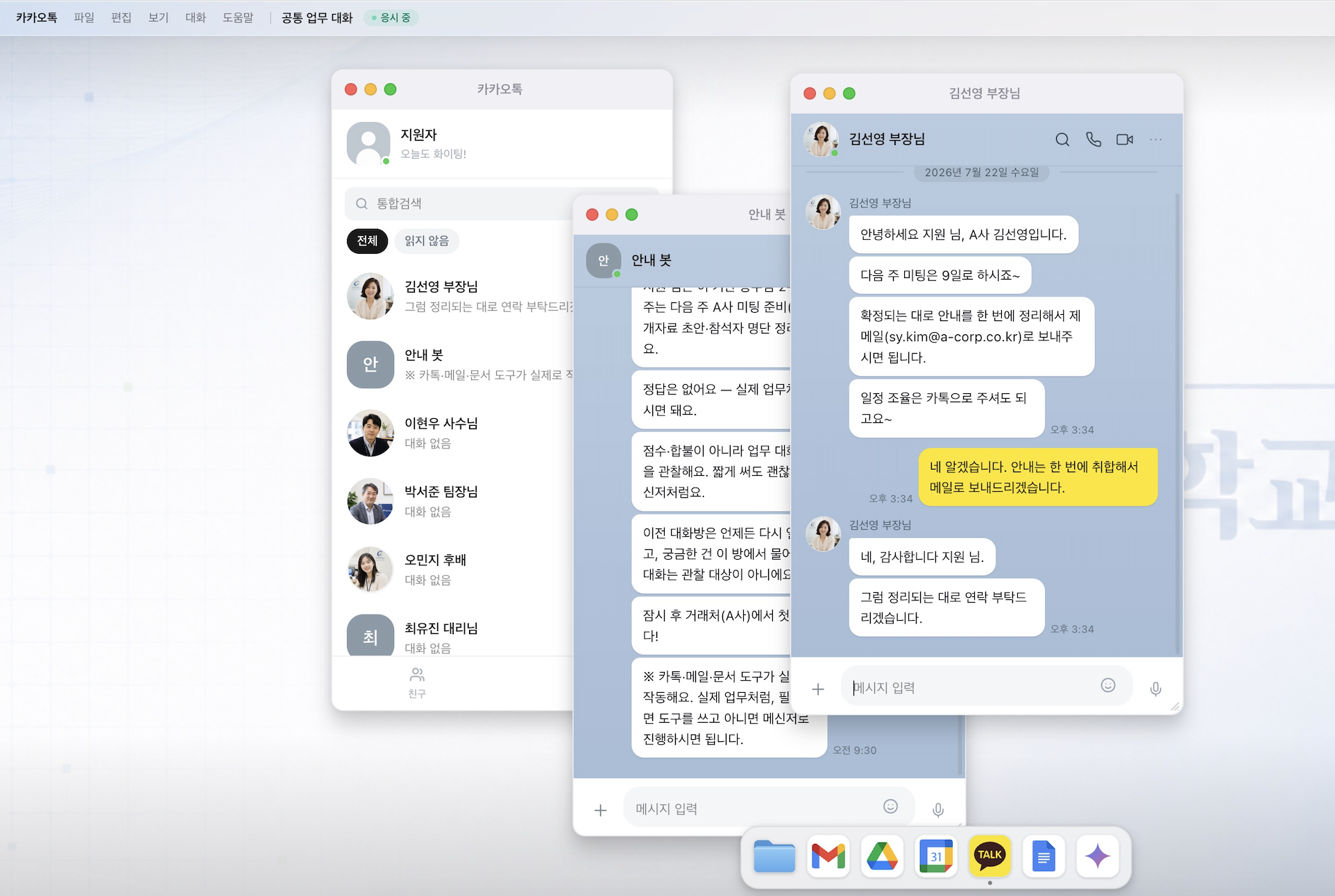Click the plus attach icon in 안내 봇 chat
This screenshot has height=896, width=1335.
[601, 810]
